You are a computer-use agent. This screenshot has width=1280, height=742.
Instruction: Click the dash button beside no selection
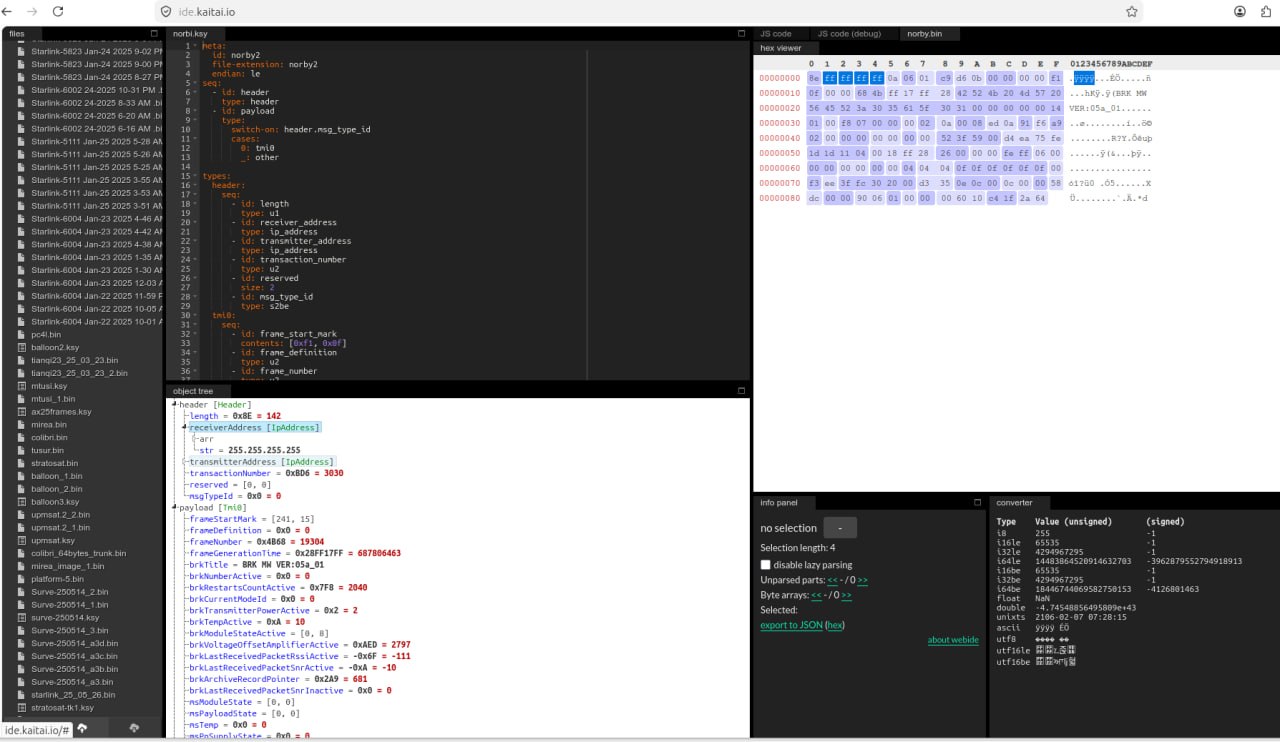[840, 527]
